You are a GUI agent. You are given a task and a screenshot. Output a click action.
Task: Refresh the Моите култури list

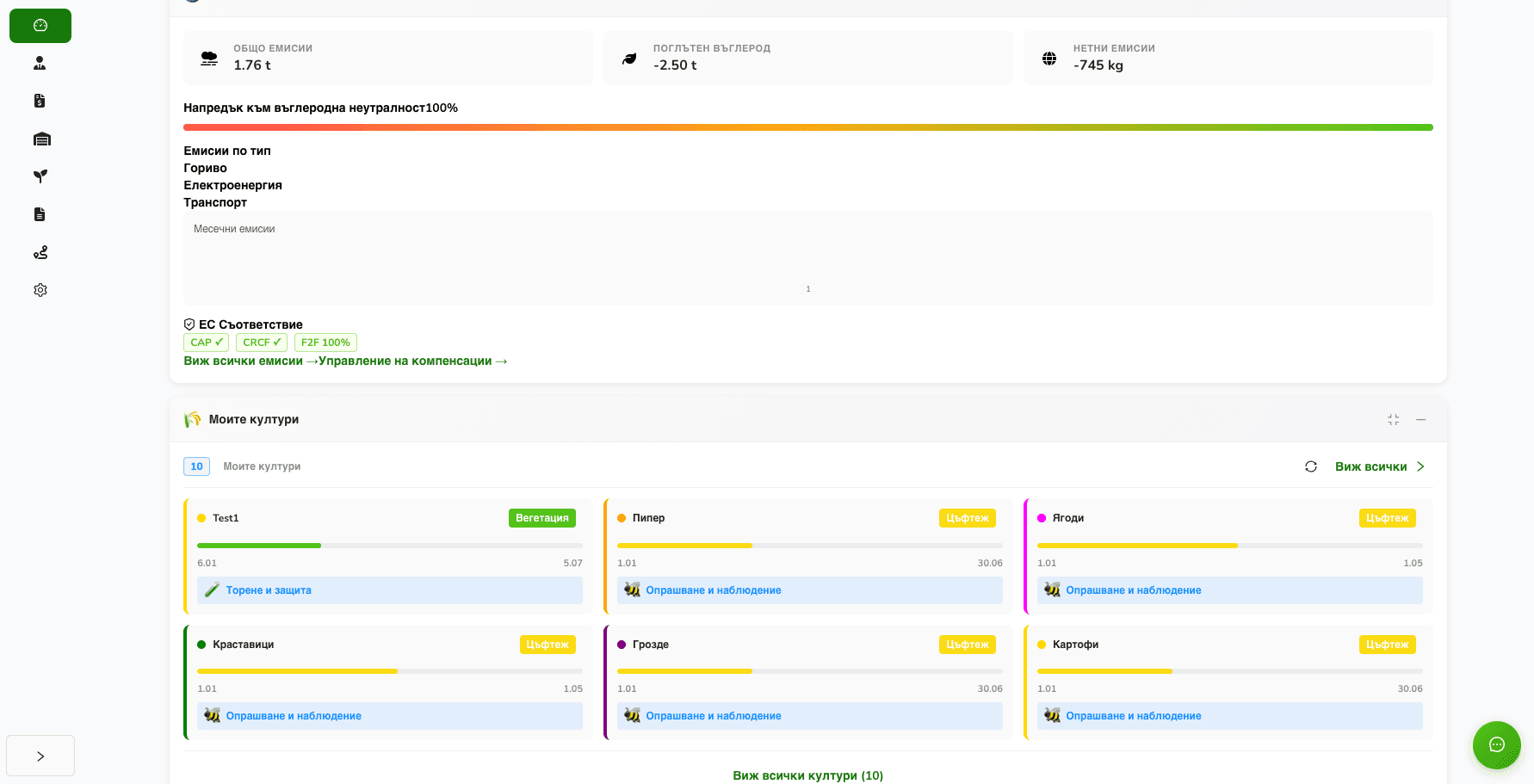[1310, 466]
